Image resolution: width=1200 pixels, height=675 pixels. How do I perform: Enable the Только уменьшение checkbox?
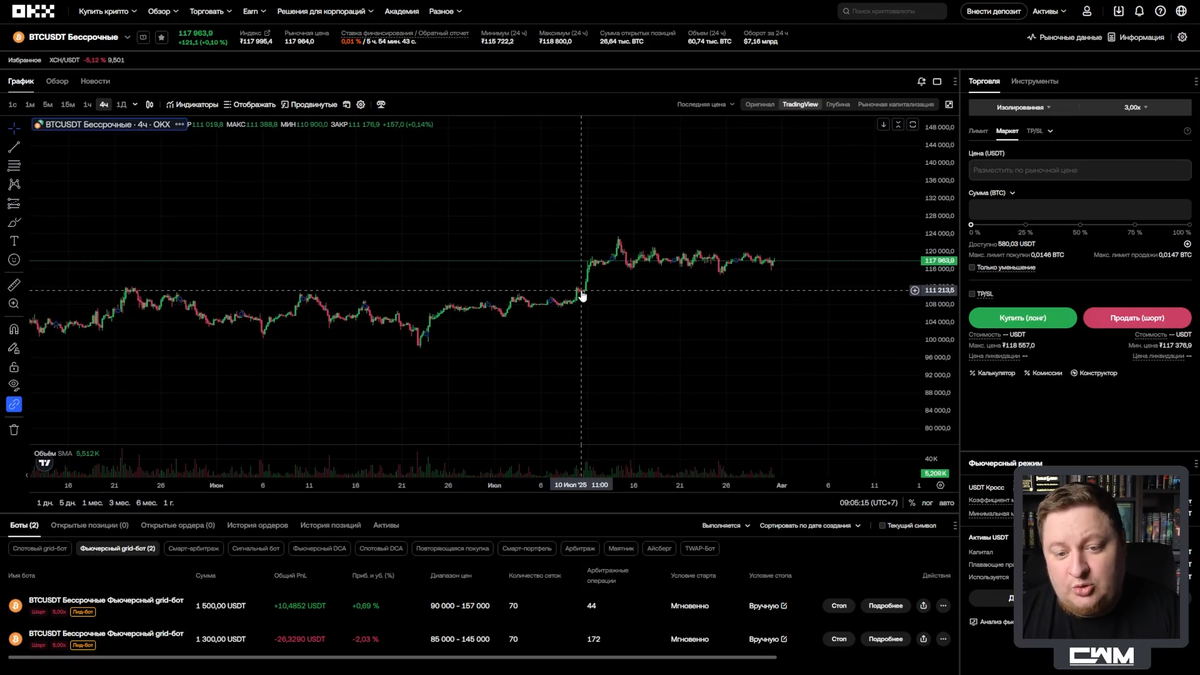[x=972, y=267]
